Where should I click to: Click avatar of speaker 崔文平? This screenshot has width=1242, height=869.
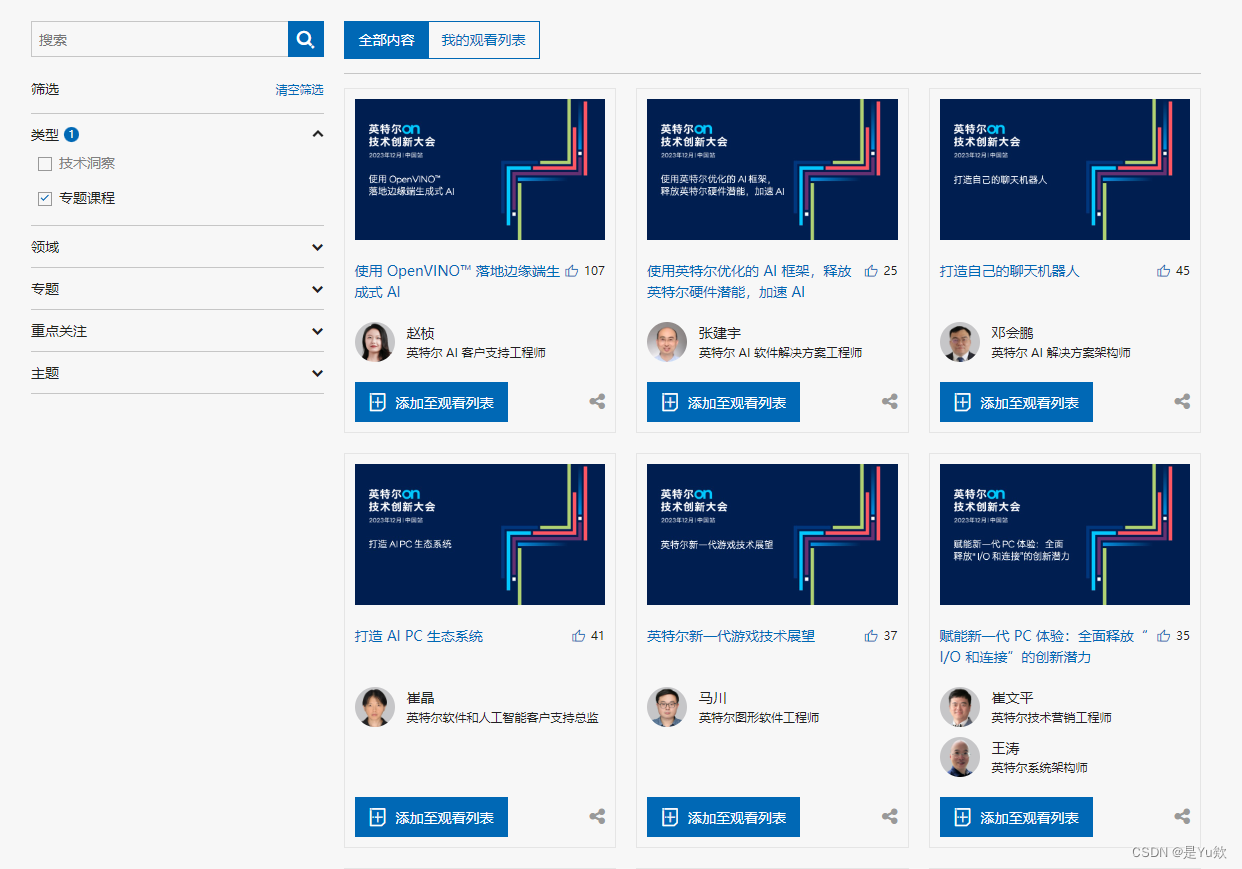pyautogui.click(x=960, y=707)
